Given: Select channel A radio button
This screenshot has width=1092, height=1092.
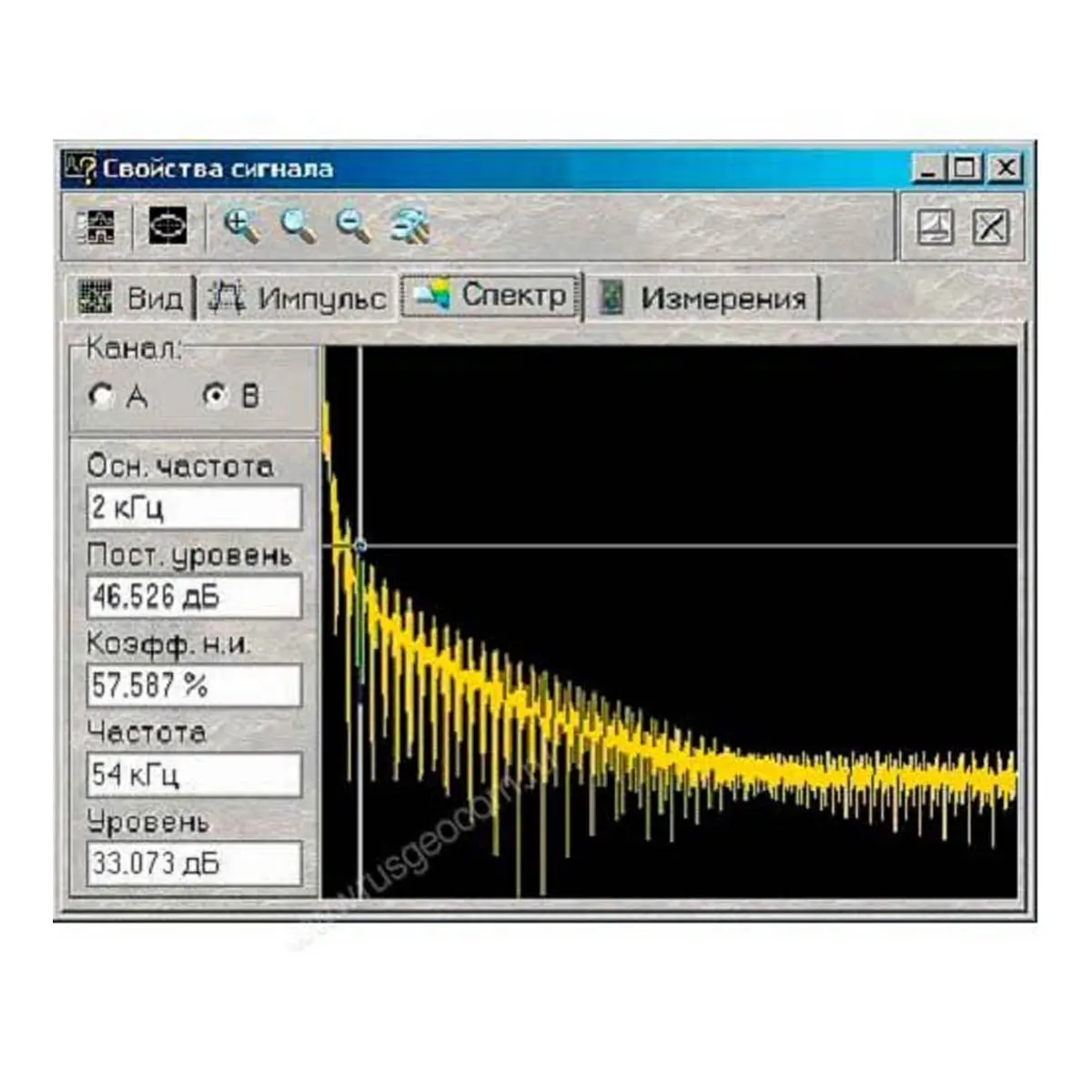Looking at the screenshot, I should tap(100, 396).
